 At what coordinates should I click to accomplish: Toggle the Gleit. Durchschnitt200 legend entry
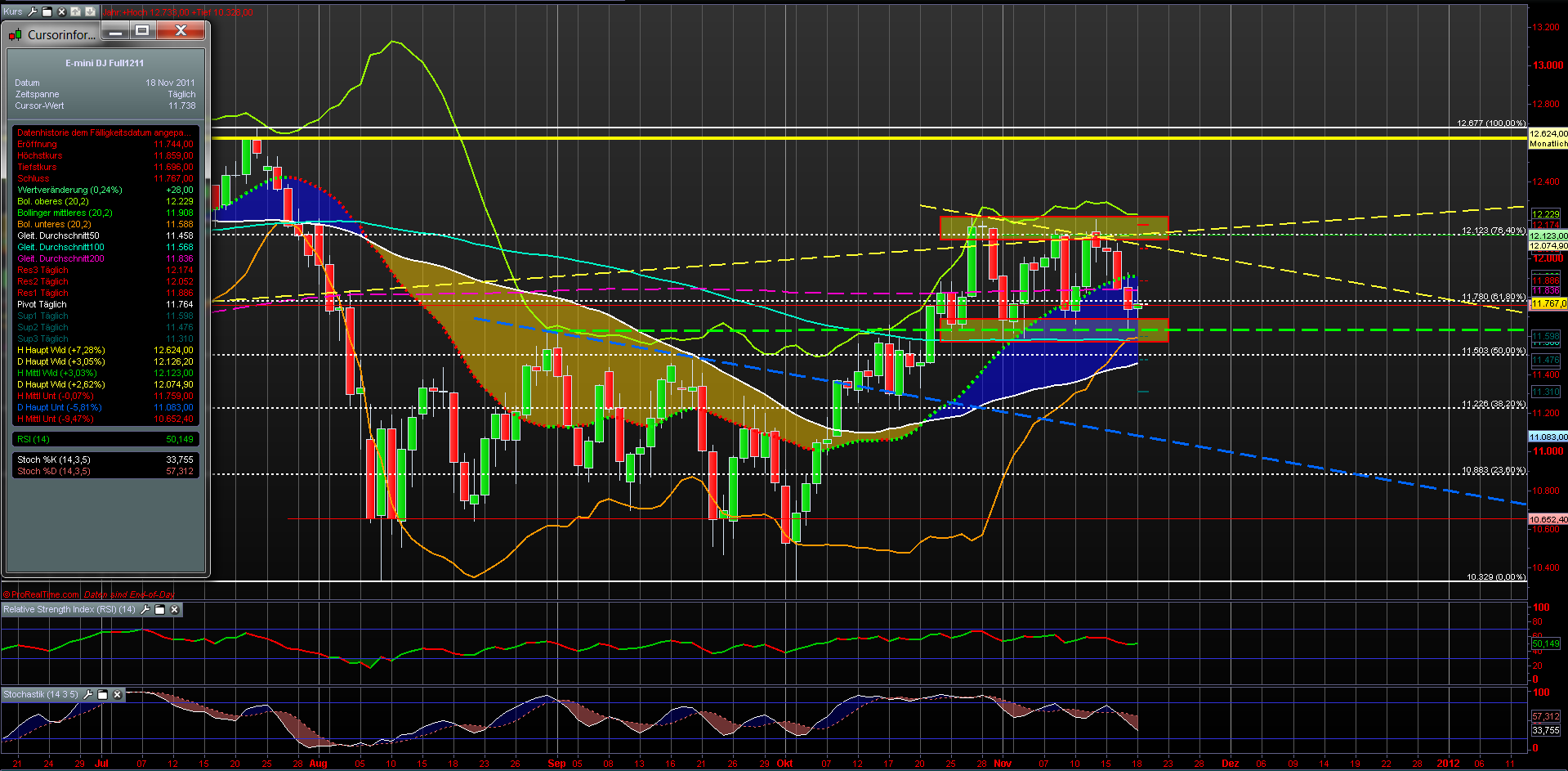60,258
